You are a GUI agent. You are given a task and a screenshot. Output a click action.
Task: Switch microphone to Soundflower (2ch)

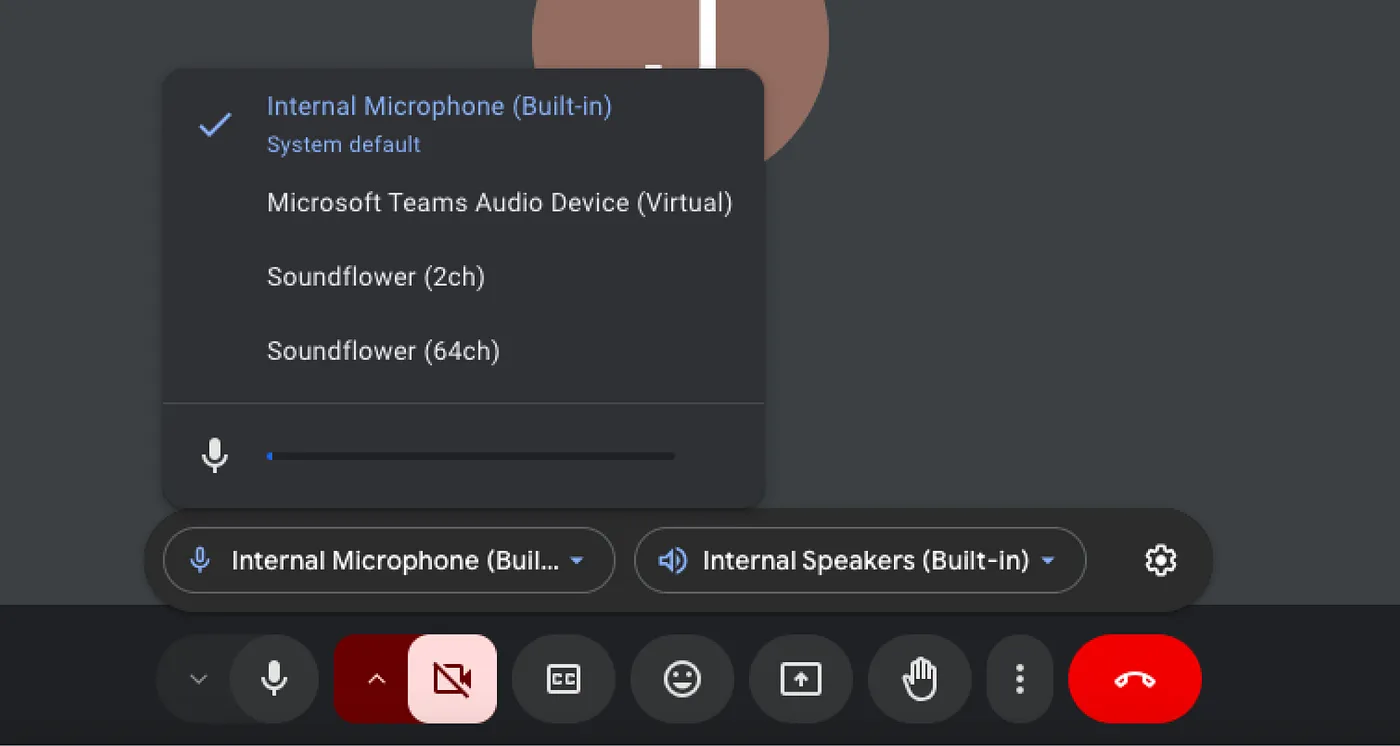click(376, 276)
